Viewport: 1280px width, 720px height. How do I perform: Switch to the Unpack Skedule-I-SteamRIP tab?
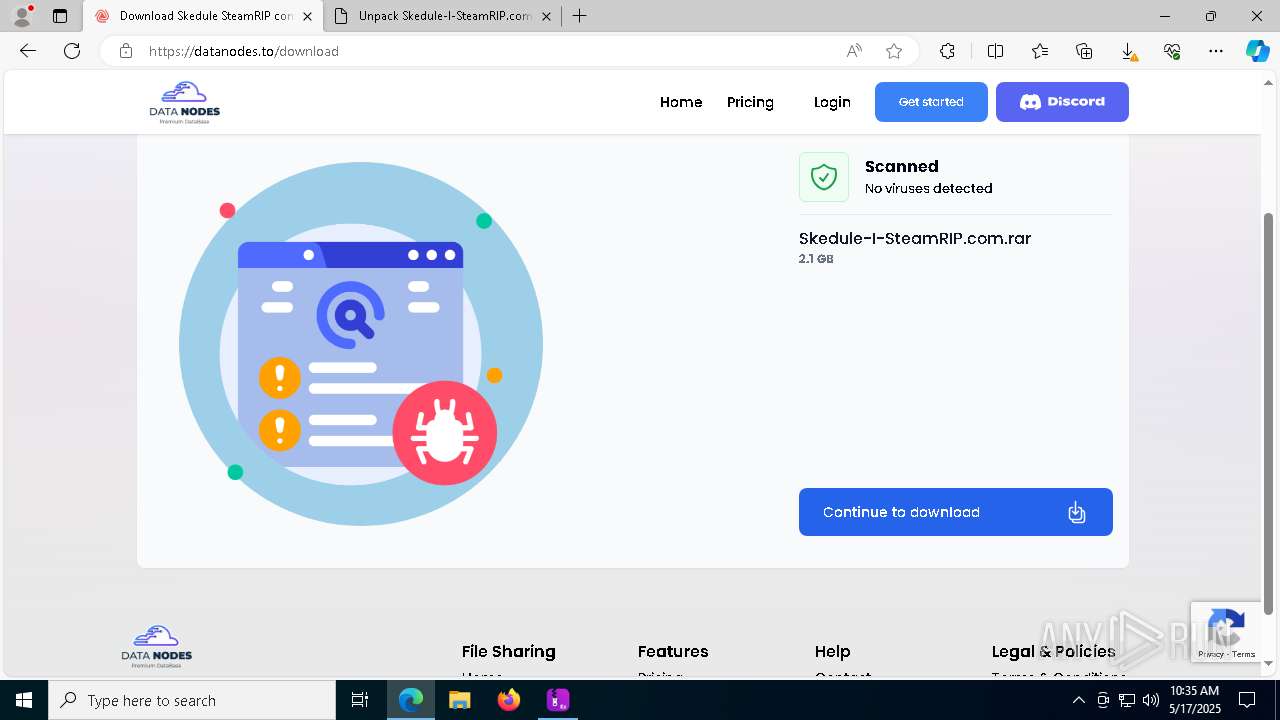pos(443,16)
